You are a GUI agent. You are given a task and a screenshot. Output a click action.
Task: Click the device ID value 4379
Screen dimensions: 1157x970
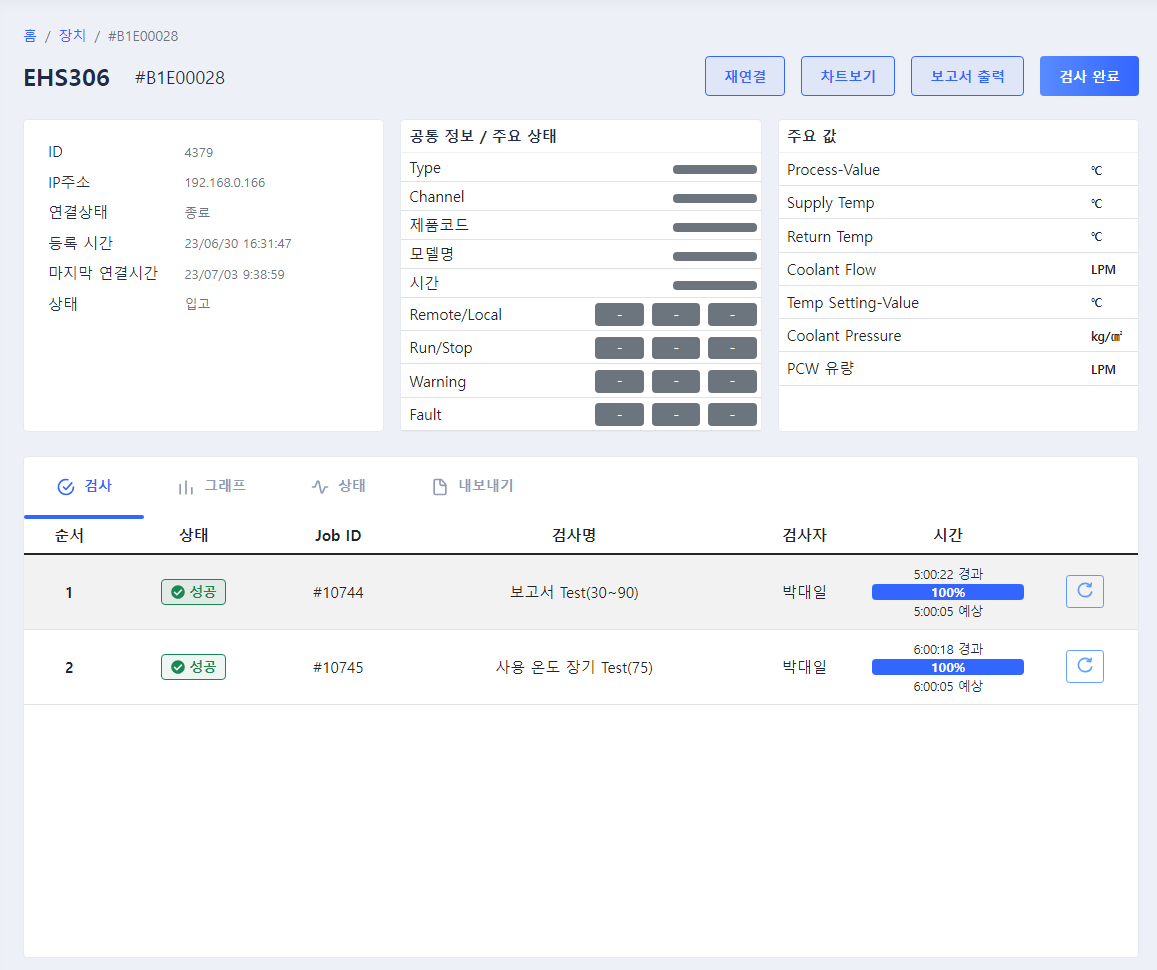pyautogui.click(x=198, y=153)
